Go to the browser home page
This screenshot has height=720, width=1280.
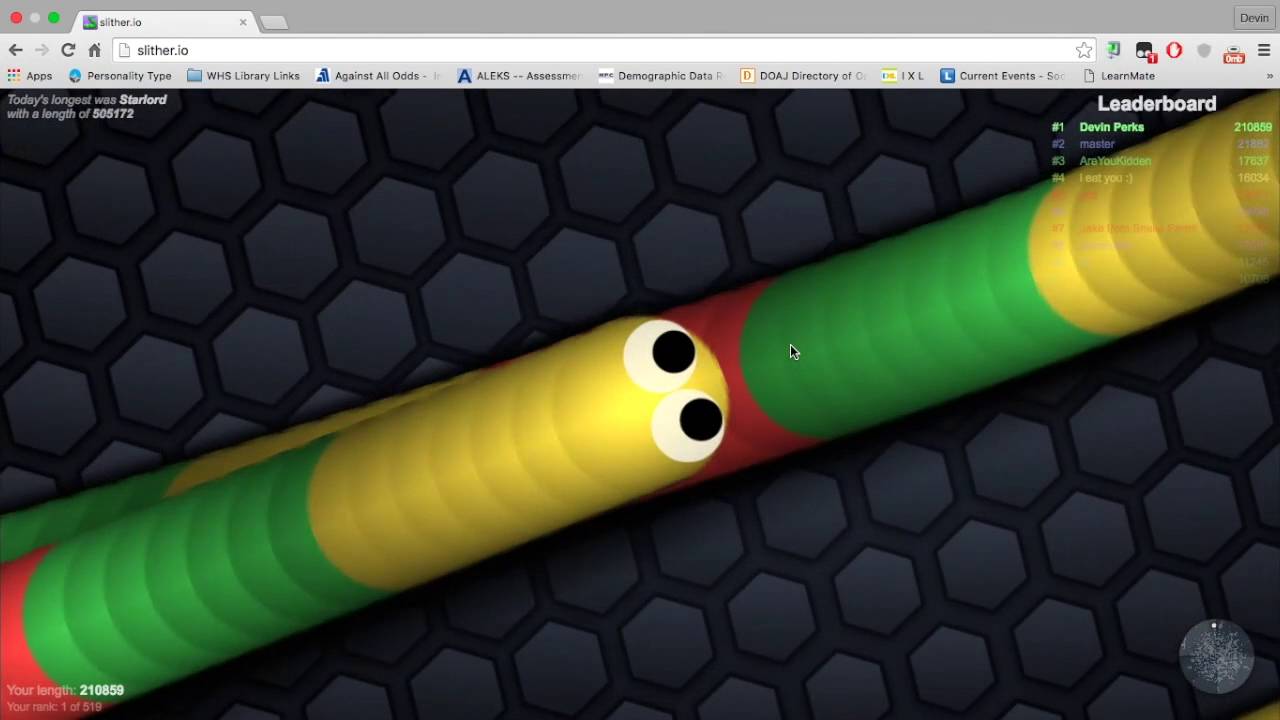tap(94, 50)
